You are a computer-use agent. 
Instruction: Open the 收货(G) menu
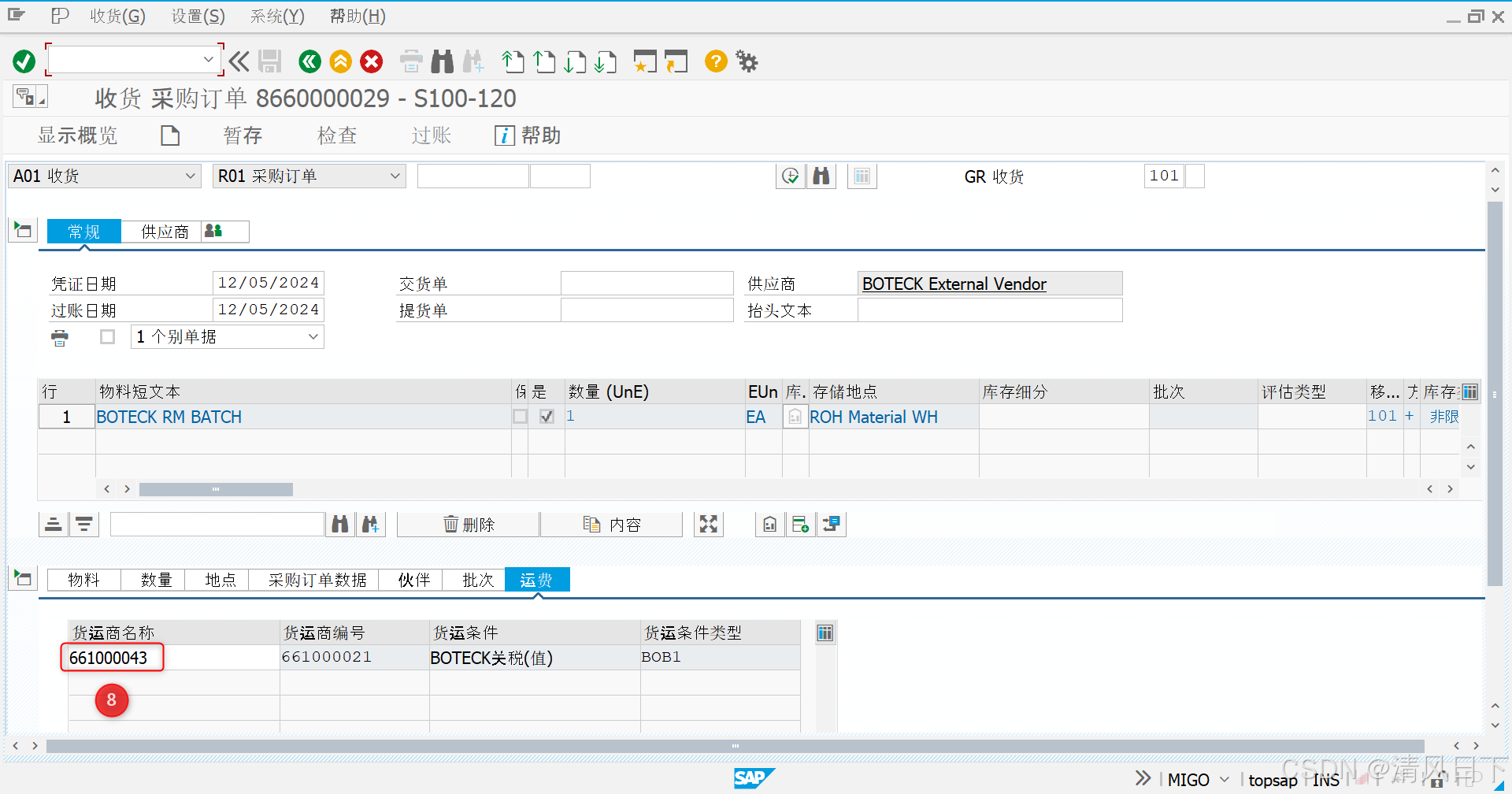coord(117,16)
